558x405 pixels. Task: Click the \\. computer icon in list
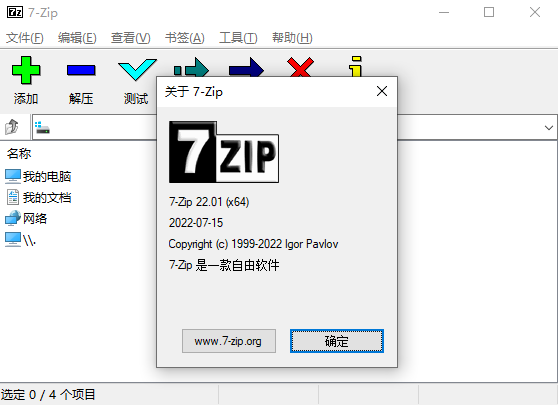13,240
